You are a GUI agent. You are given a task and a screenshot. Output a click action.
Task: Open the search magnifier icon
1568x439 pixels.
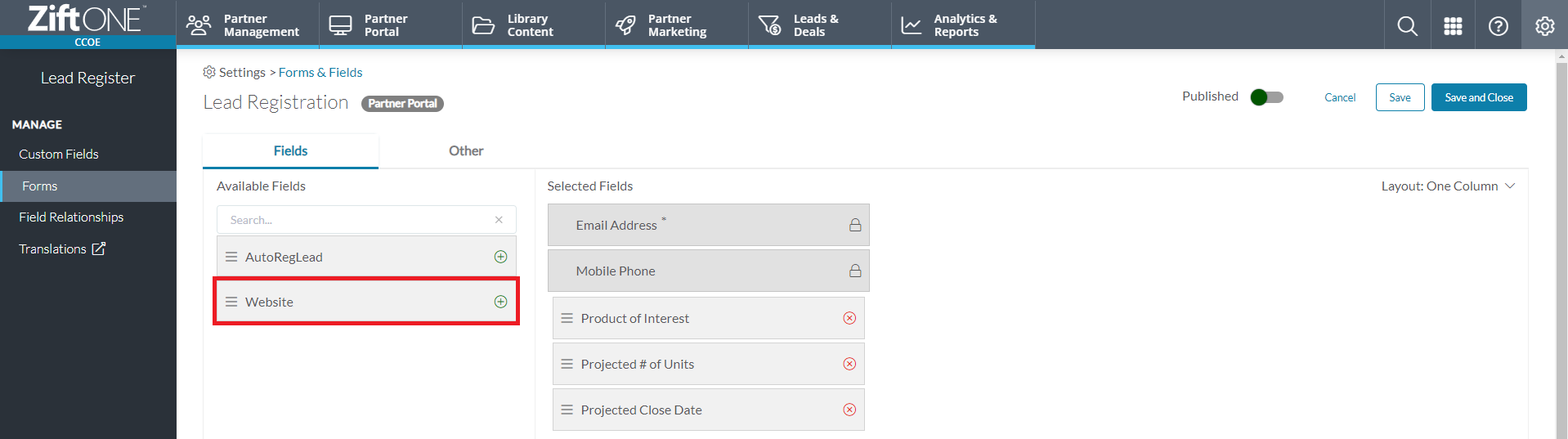tap(1407, 26)
